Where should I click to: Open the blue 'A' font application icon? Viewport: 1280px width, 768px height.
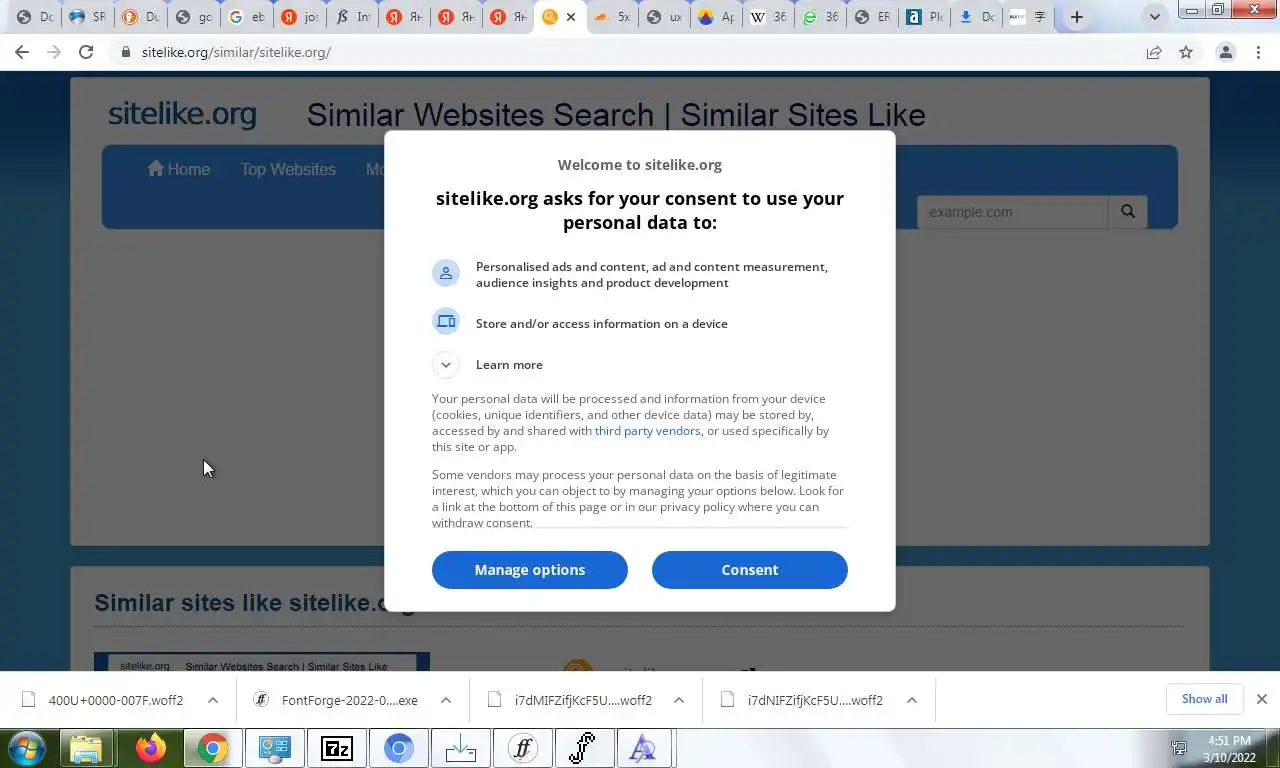(643, 748)
